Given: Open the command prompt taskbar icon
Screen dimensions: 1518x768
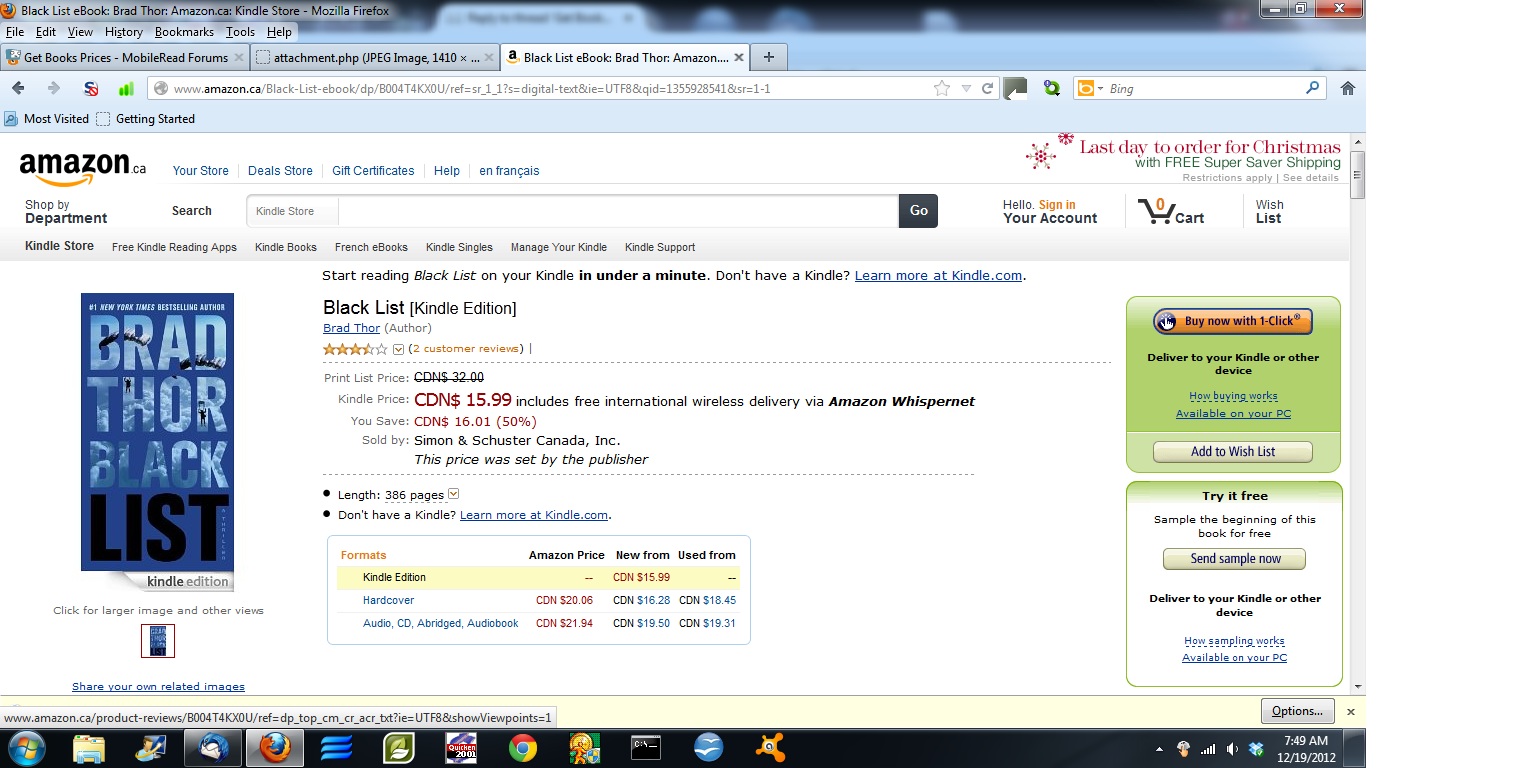Looking at the screenshot, I should pyautogui.click(x=646, y=748).
